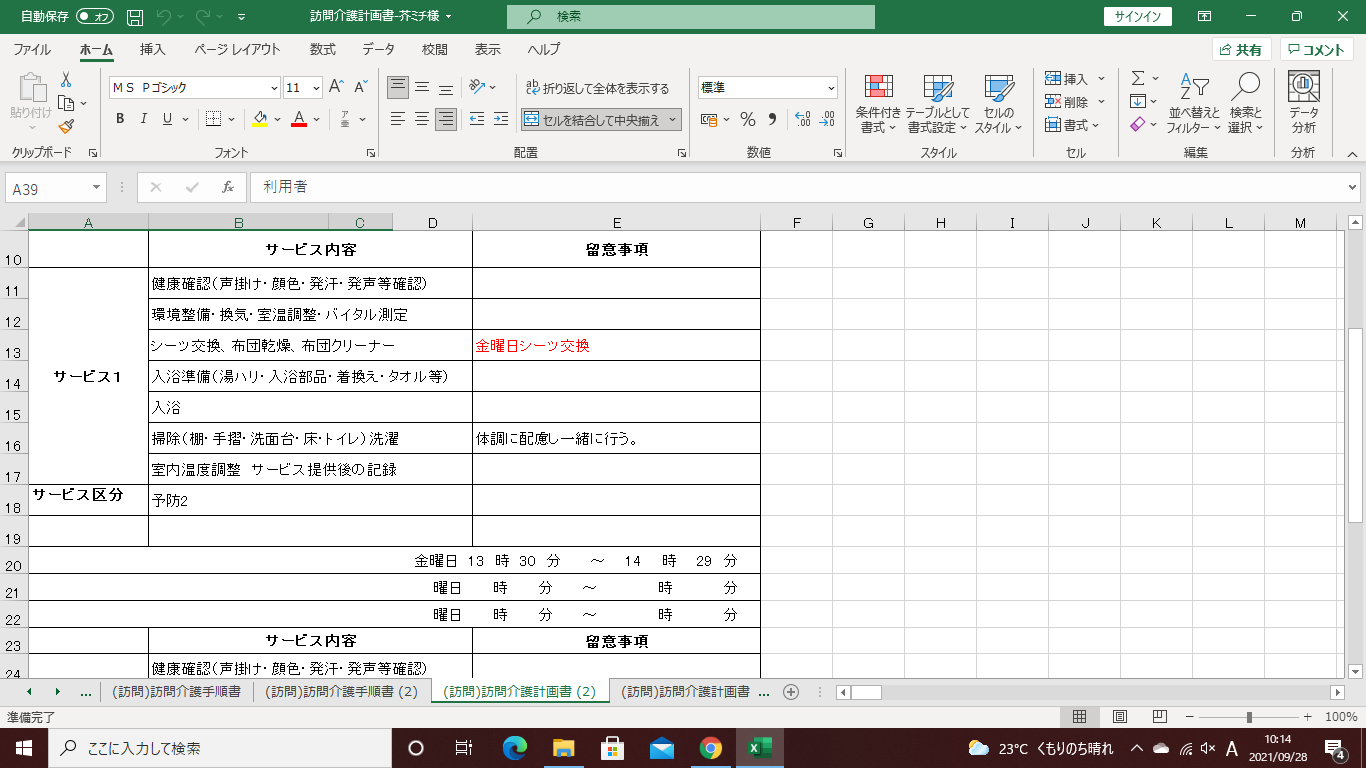
Task: Open the Name Box dropdown arrow
Action: tap(97, 188)
